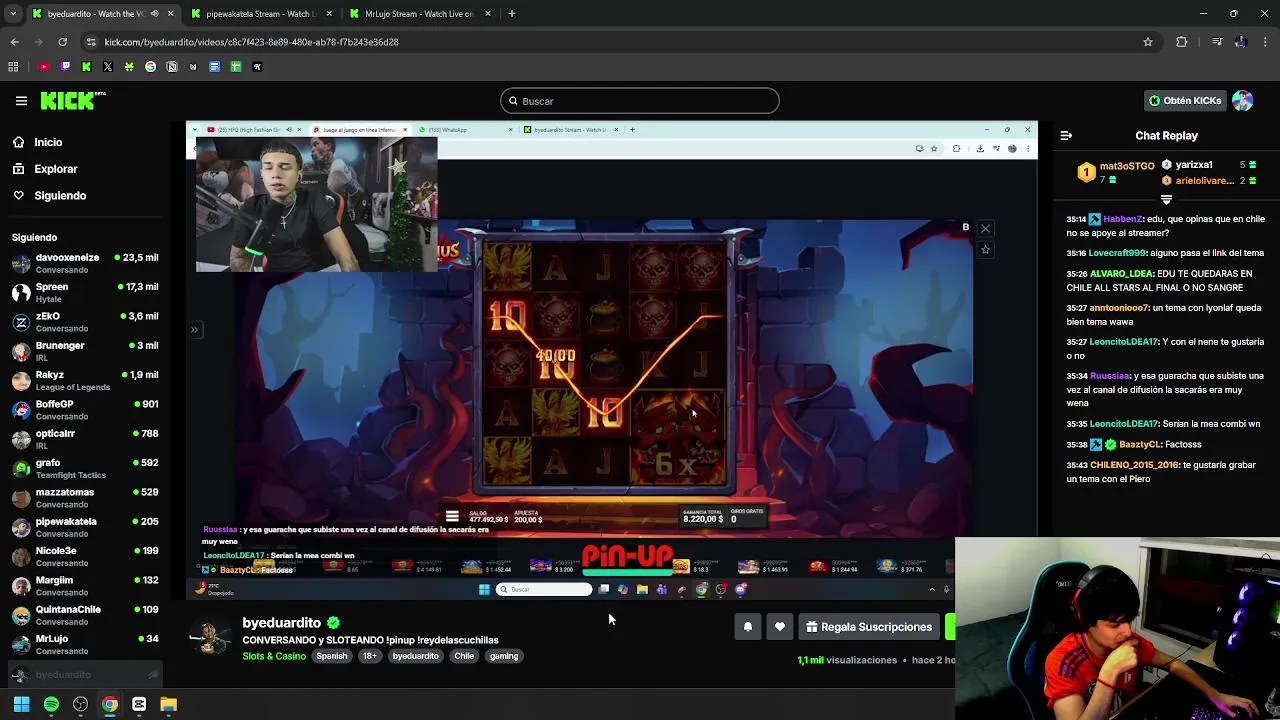Open Google bookmark

[x=151, y=67]
